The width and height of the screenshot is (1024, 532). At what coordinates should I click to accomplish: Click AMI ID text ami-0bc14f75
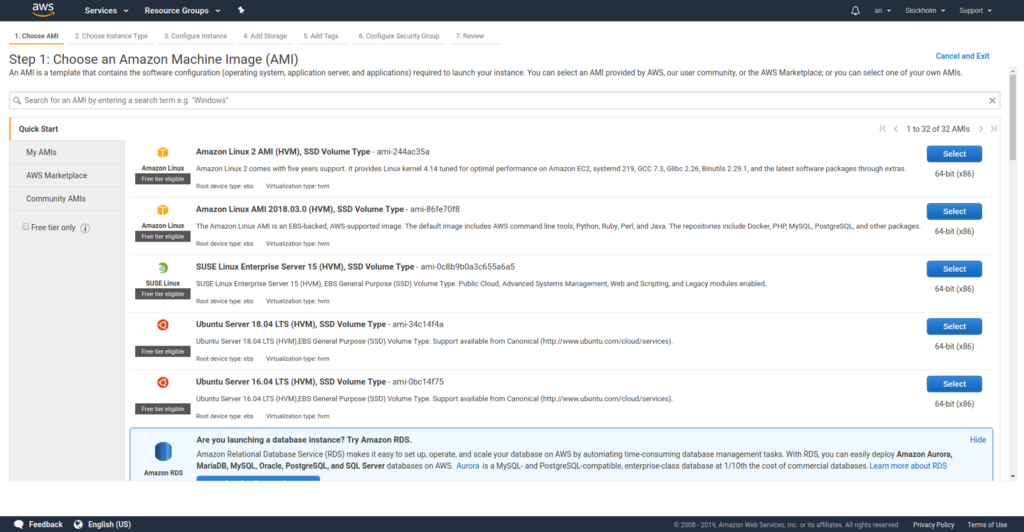pos(418,382)
